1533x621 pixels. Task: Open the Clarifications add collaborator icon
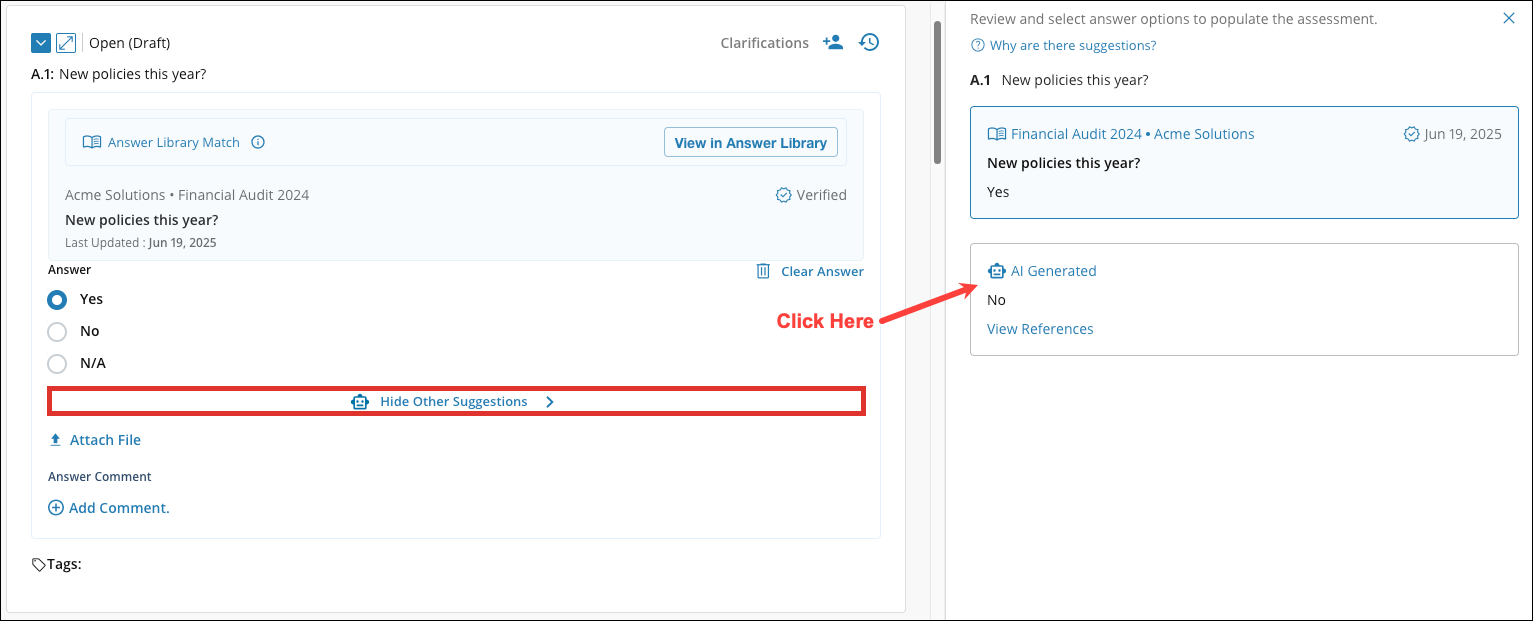[833, 42]
